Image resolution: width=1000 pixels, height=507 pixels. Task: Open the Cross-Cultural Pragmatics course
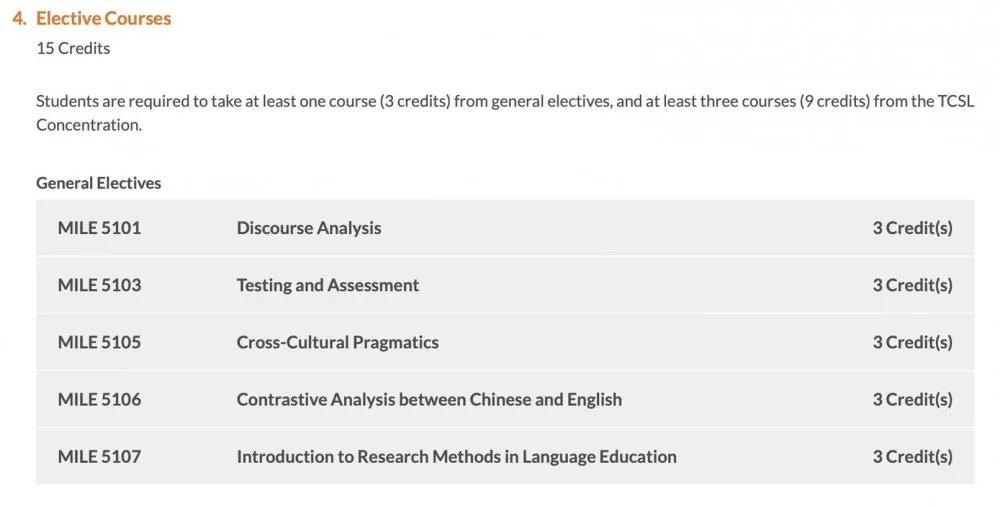point(338,342)
